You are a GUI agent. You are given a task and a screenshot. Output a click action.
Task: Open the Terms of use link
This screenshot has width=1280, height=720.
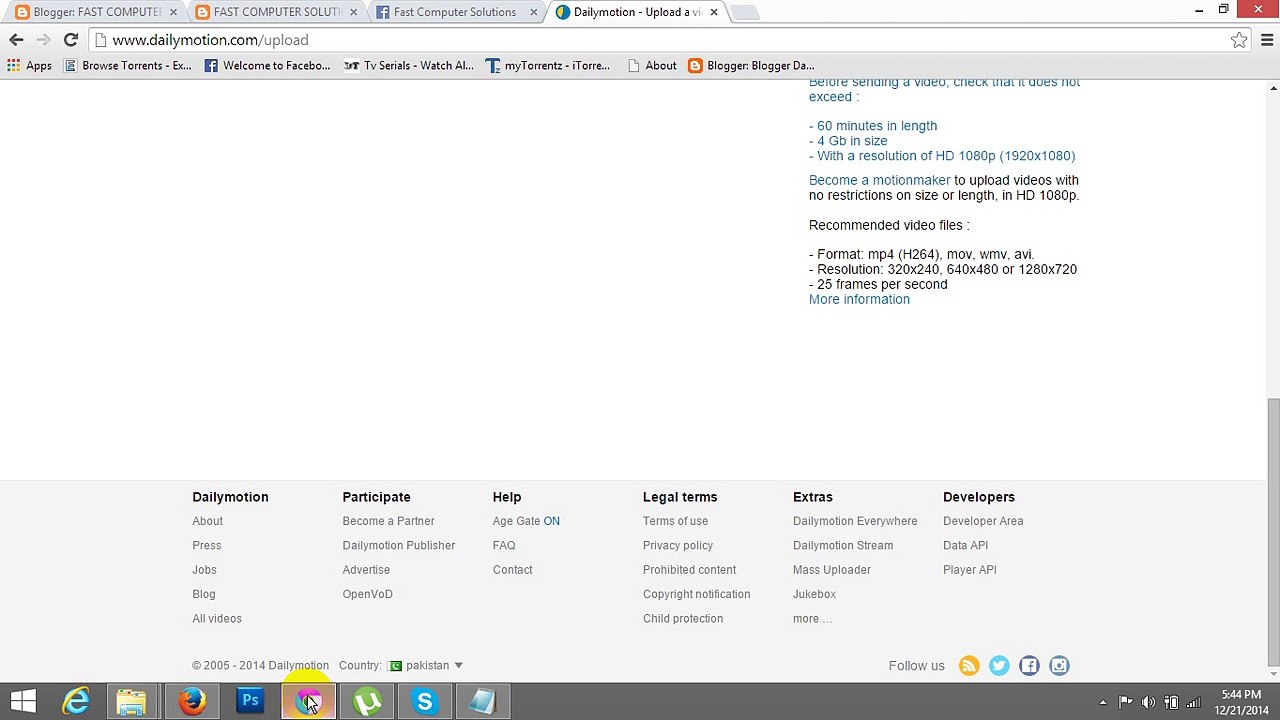pyautogui.click(x=675, y=521)
